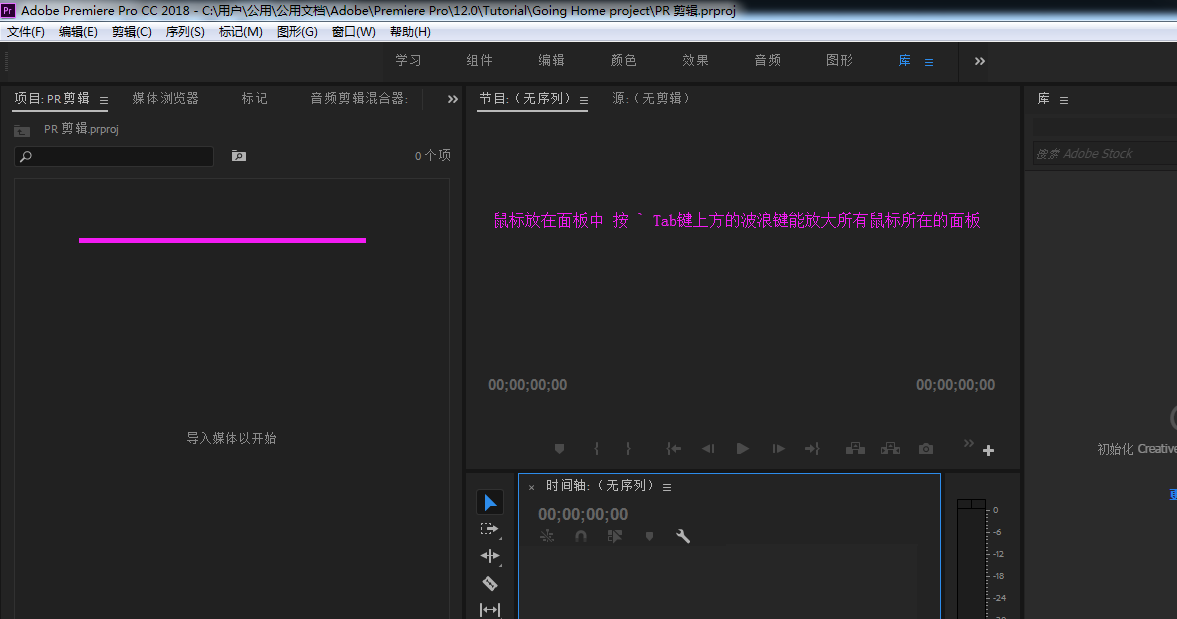The height and width of the screenshot is (619, 1177).
Task: Toggle sequence nesting icon in timeline
Action: click(x=547, y=536)
